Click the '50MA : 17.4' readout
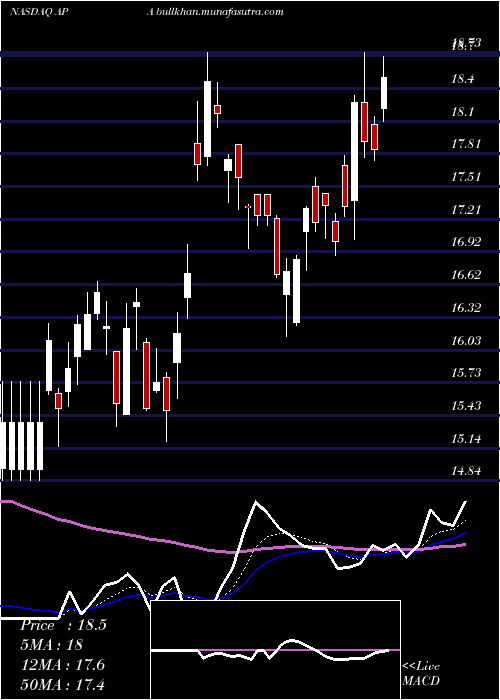This screenshot has width=500, height=700. pyautogui.click(x=62, y=684)
